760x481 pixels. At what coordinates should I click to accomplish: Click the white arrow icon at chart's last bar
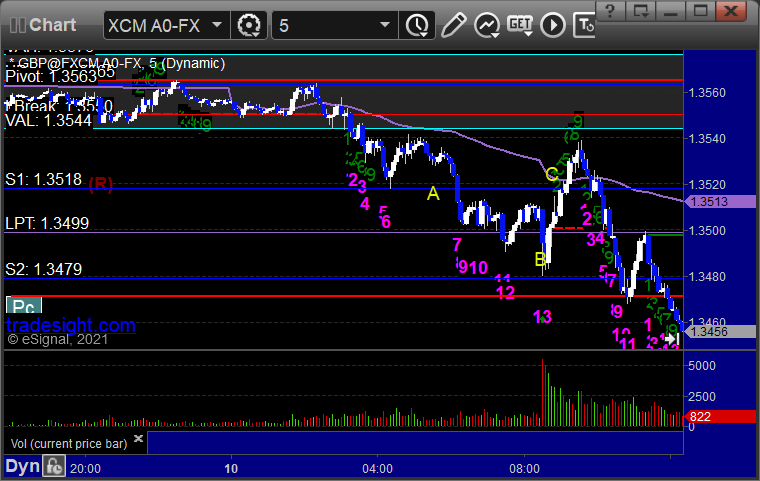pyautogui.click(x=671, y=338)
